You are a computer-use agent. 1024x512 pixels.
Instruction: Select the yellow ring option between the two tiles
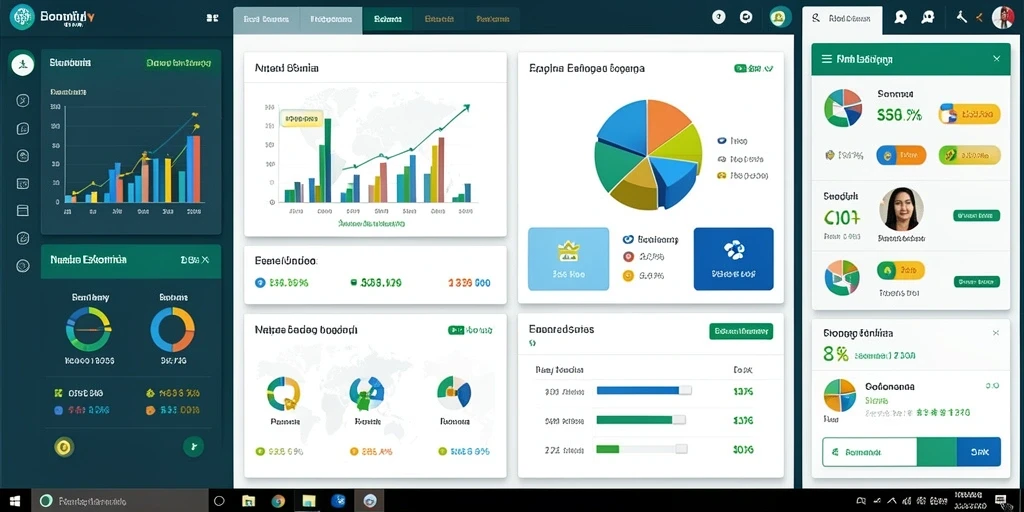(628, 276)
